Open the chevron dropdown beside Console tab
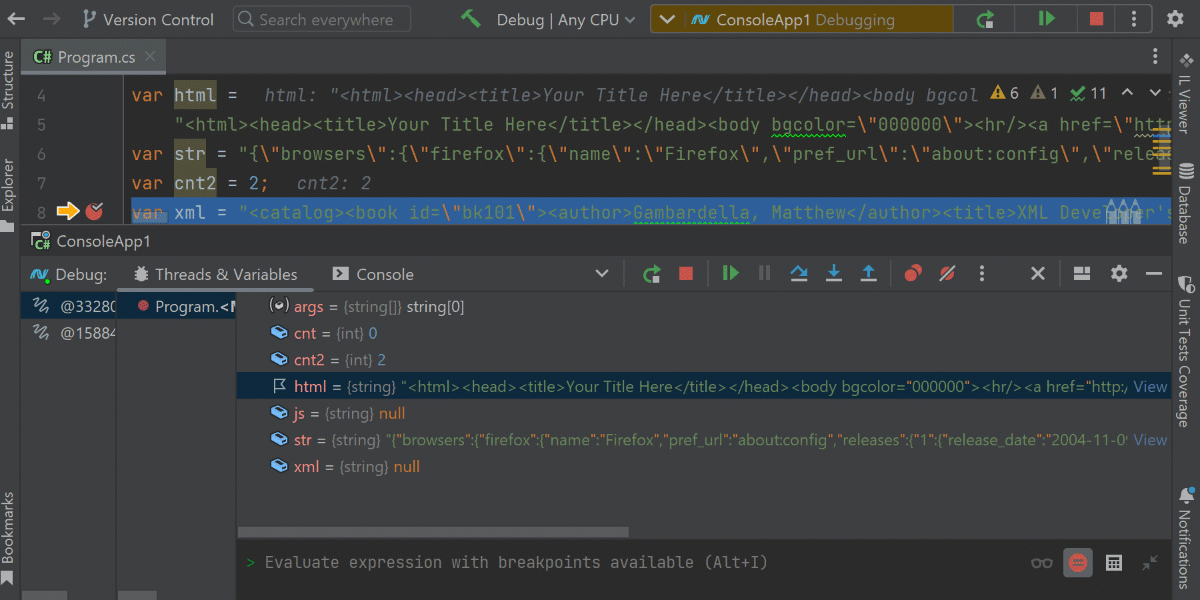The width and height of the screenshot is (1200, 600). tap(601, 273)
